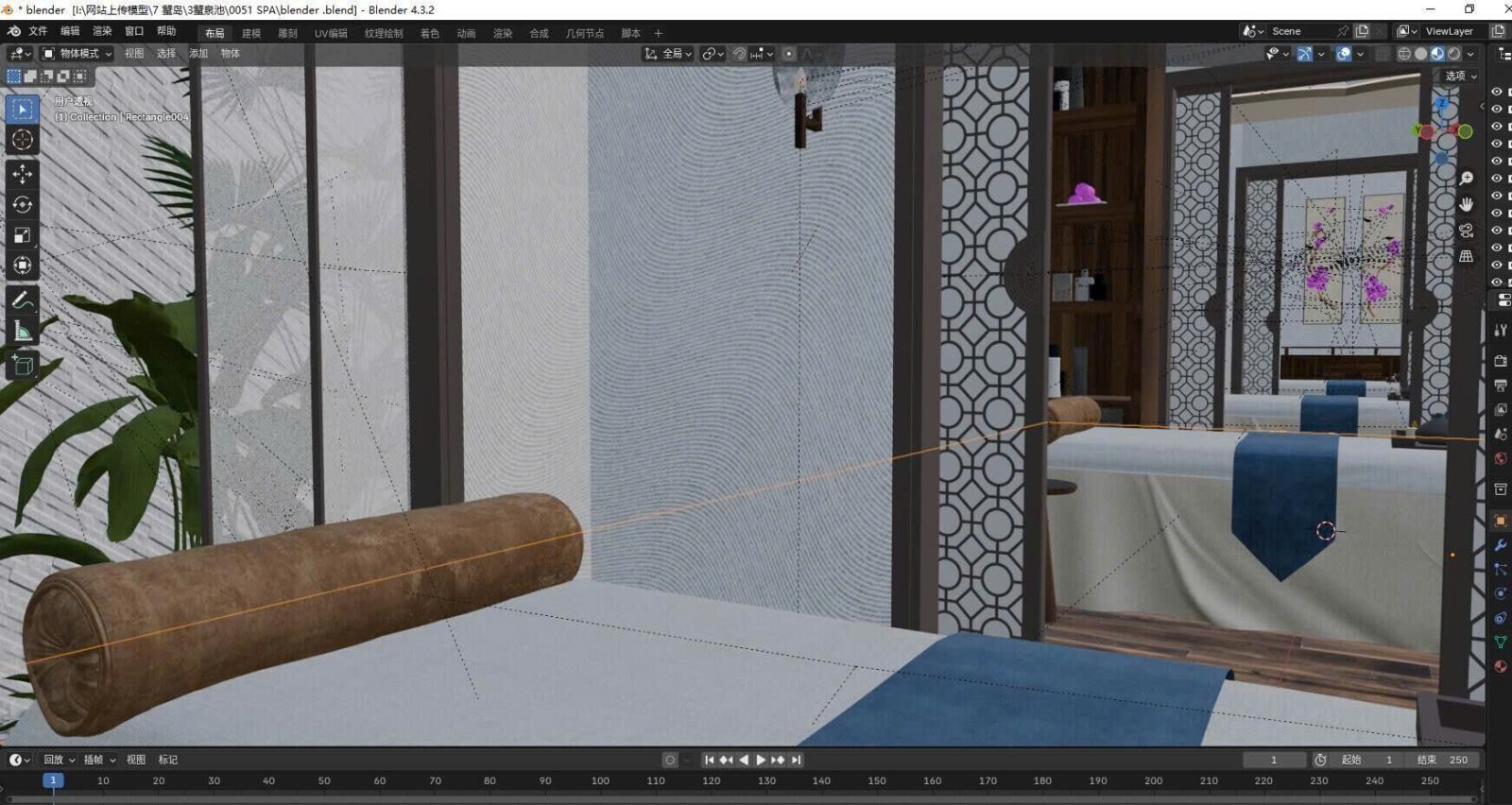The width and height of the screenshot is (1512, 805).
Task: Expand the 选项 options dropdown
Action: pos(1460,76)
